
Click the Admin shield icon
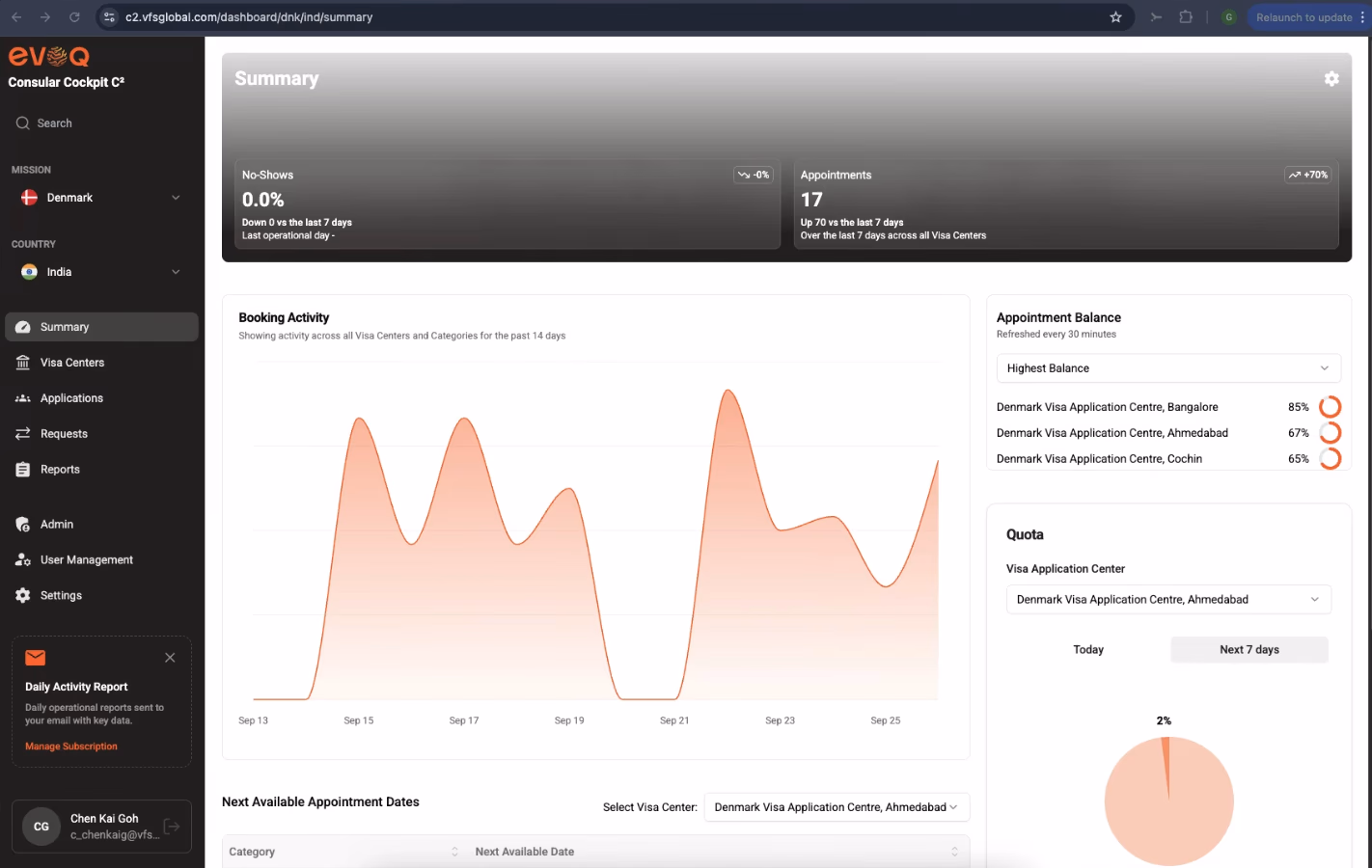pyautogui.click(x=23, y=525)
